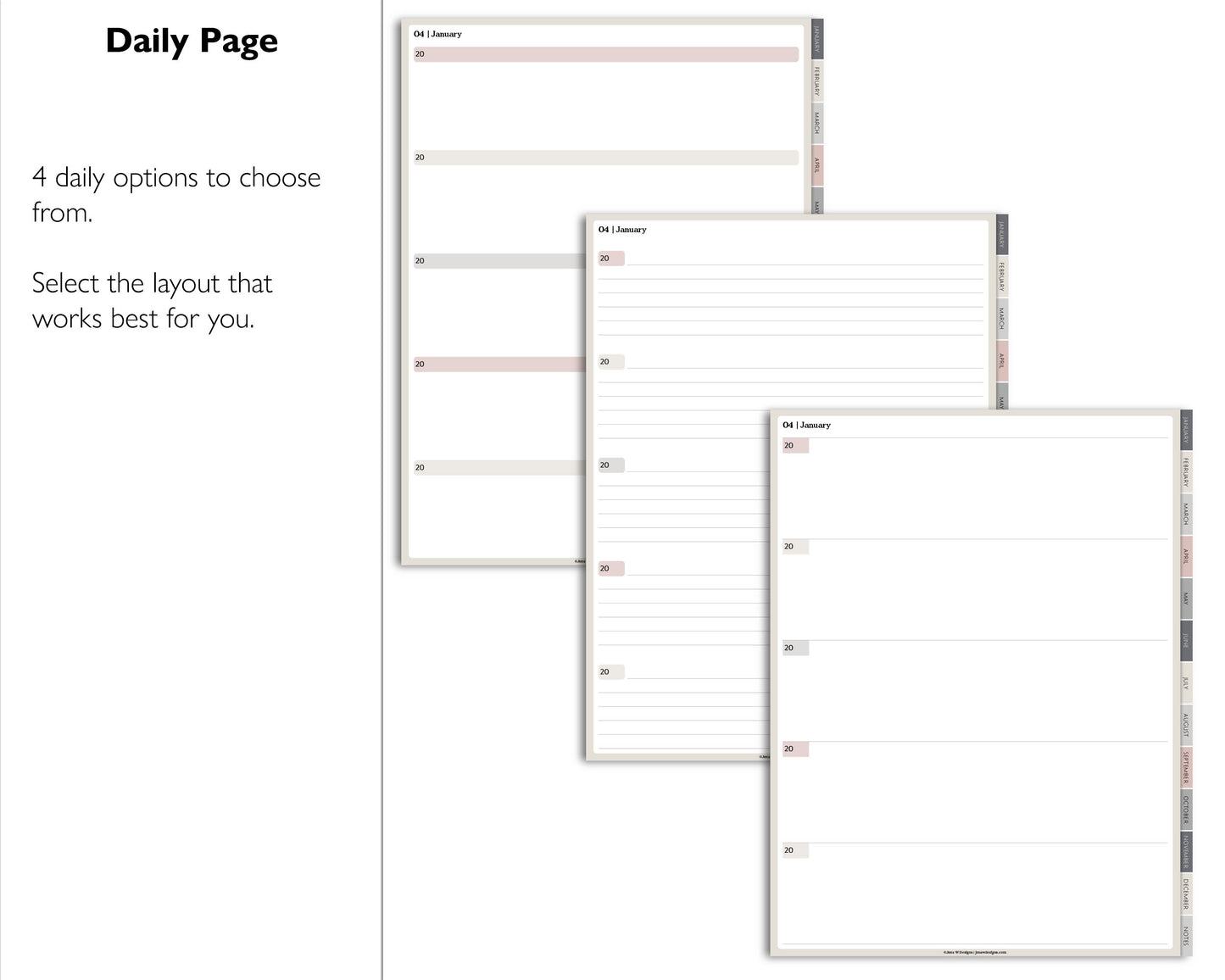Viewport: 1225px width, 980px height.
Task: Jump to the JUNE tab on the front page
Action: coord(1186,642)
